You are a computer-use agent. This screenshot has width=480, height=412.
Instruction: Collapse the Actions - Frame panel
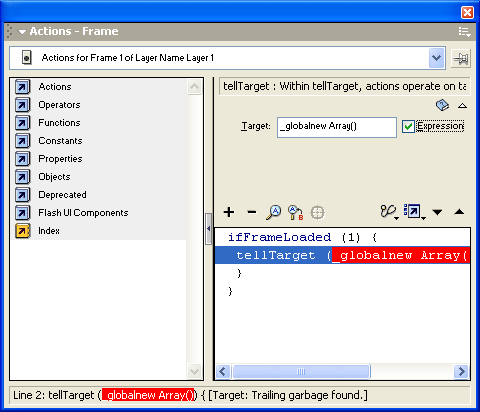point(22,32)
